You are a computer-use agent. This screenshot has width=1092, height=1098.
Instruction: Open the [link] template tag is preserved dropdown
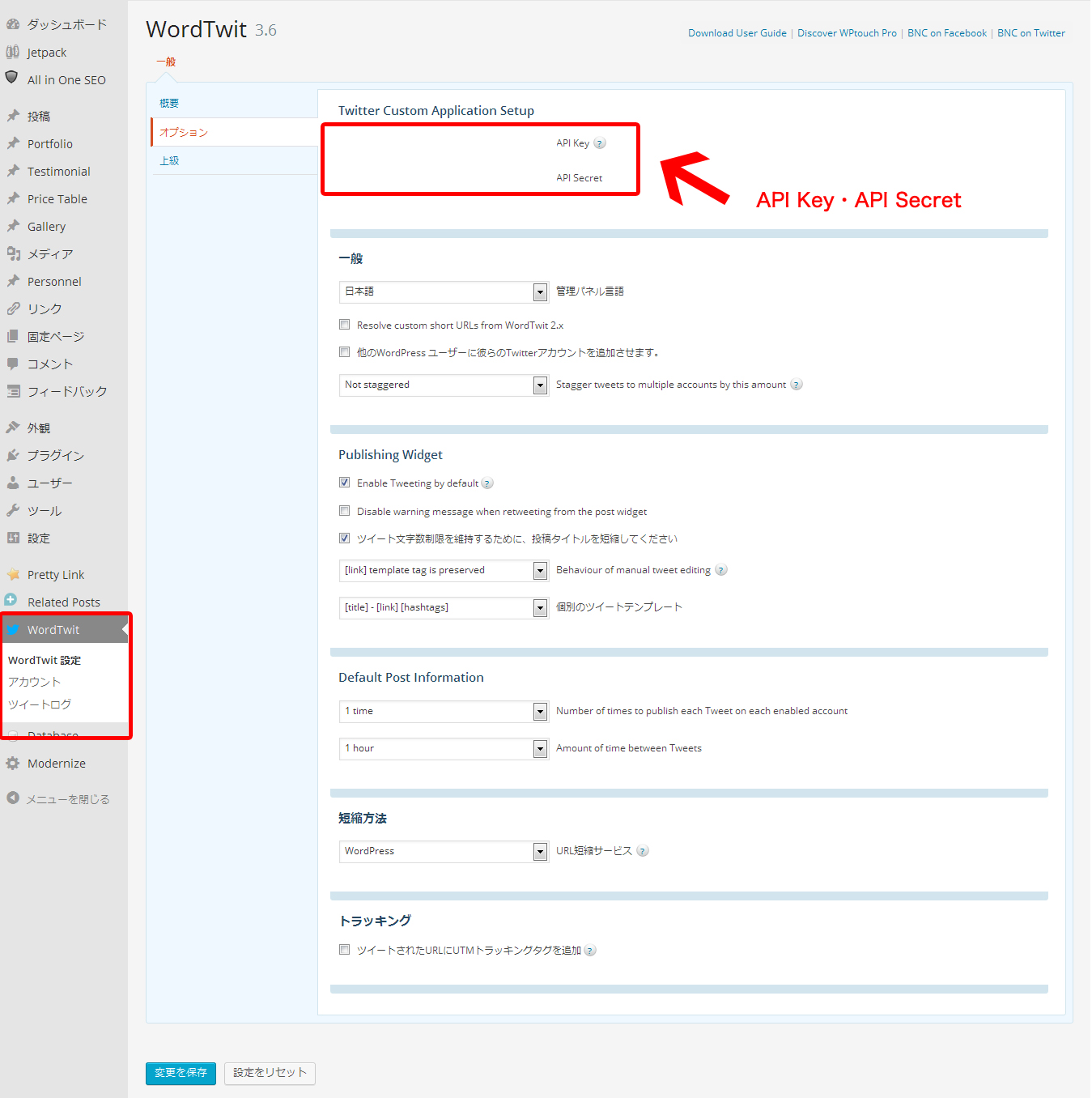click(x=444, y=570)
